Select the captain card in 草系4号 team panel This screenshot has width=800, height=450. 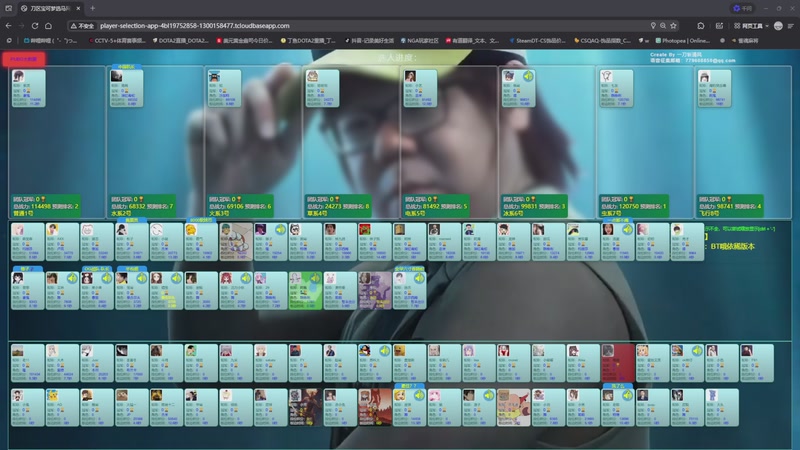(x=322, y=88)
